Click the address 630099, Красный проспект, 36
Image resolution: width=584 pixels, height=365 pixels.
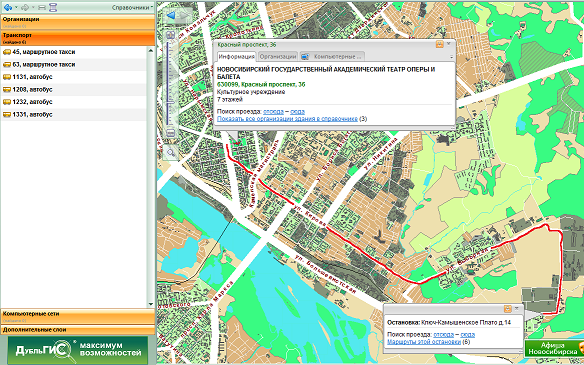click(261, 85)
